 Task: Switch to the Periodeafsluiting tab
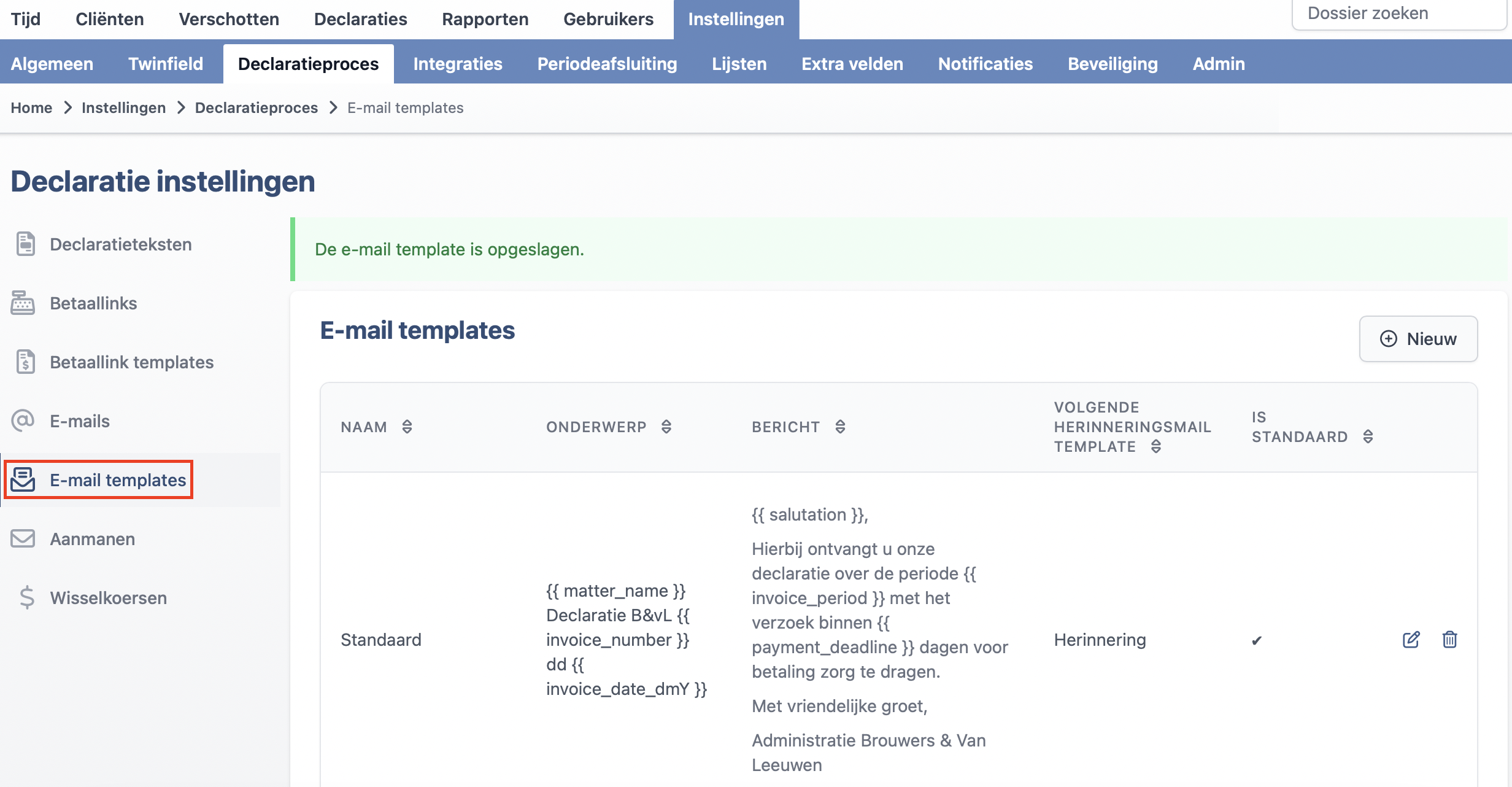pyautogui.click(x=607, y=64)
